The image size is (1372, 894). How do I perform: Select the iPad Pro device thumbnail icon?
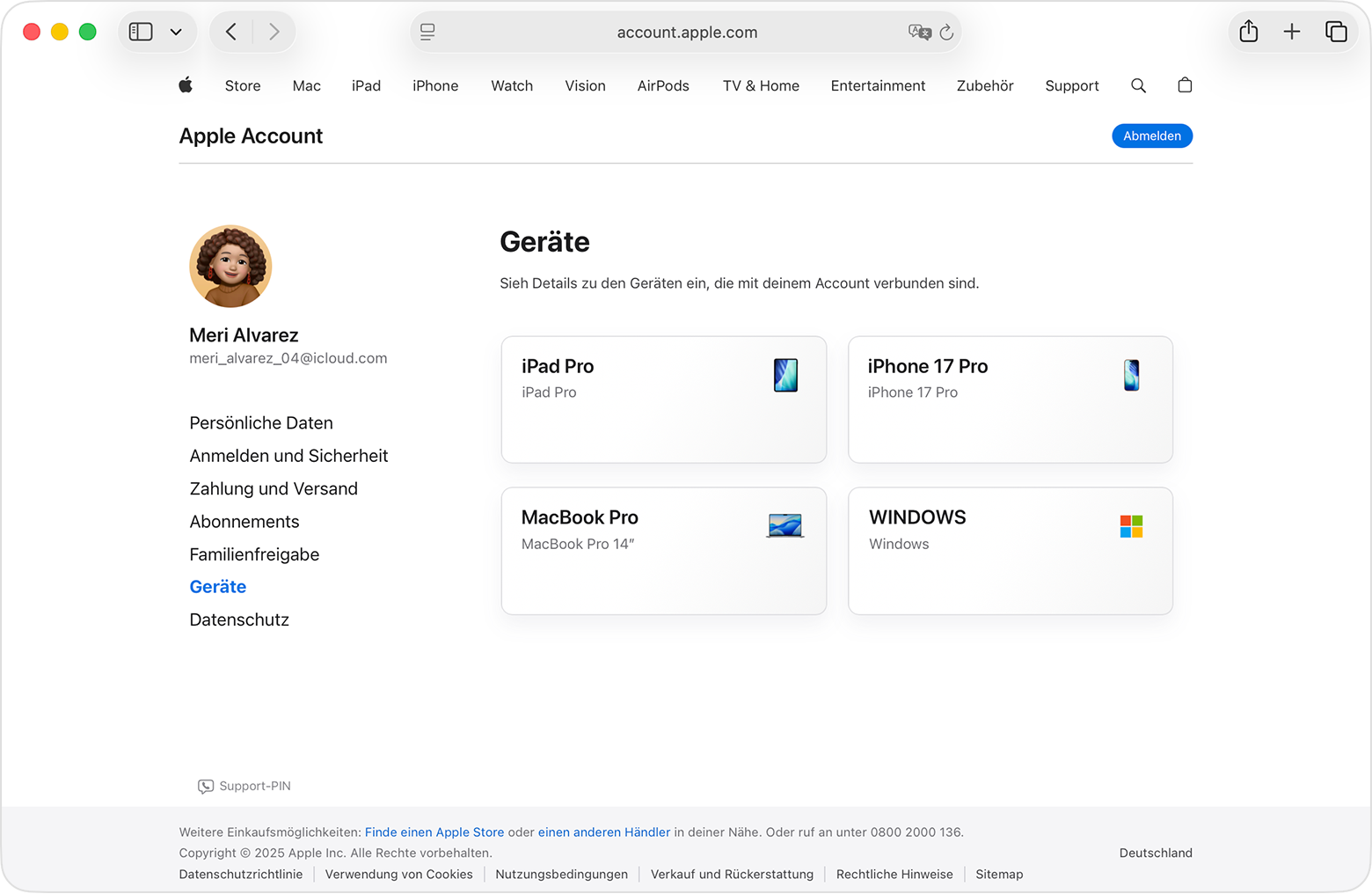point(785,375)
